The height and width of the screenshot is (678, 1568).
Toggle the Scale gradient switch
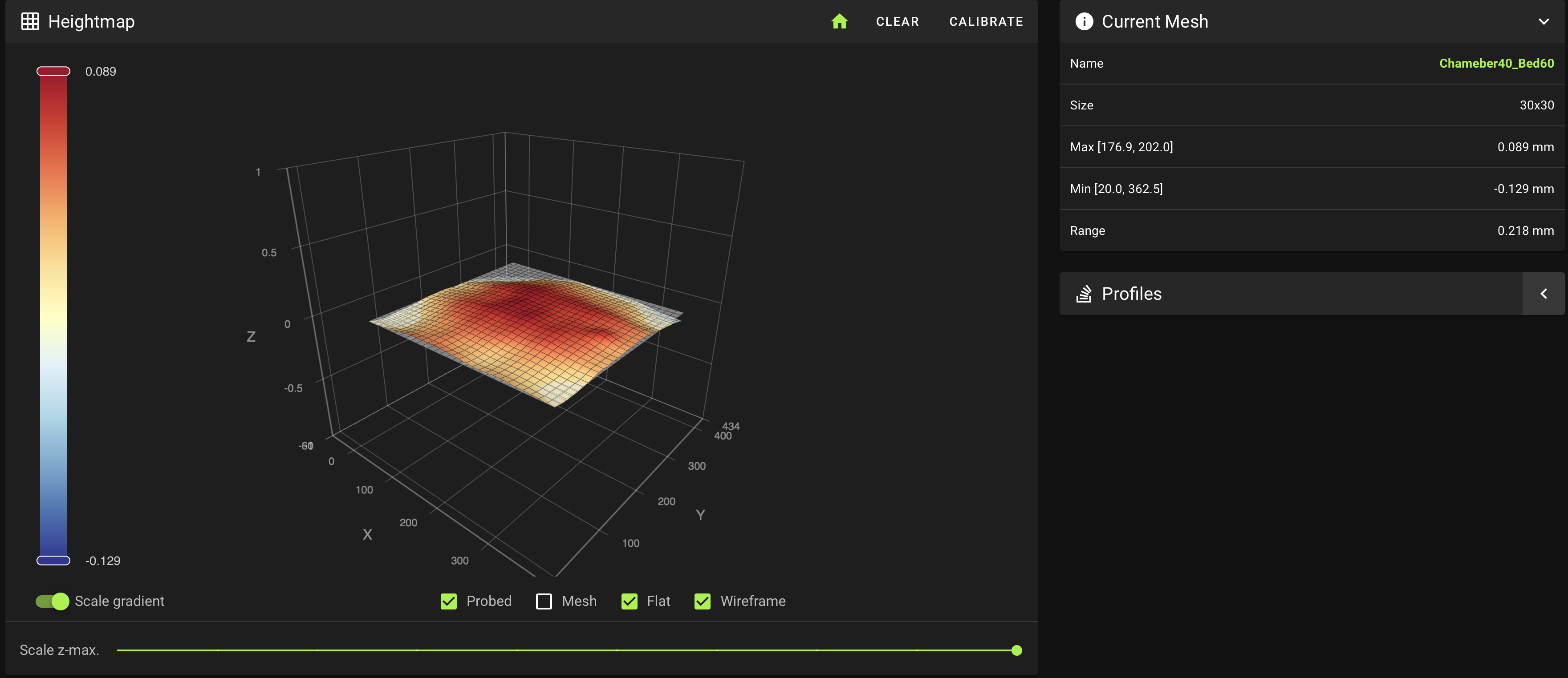(x=53, y=601)
